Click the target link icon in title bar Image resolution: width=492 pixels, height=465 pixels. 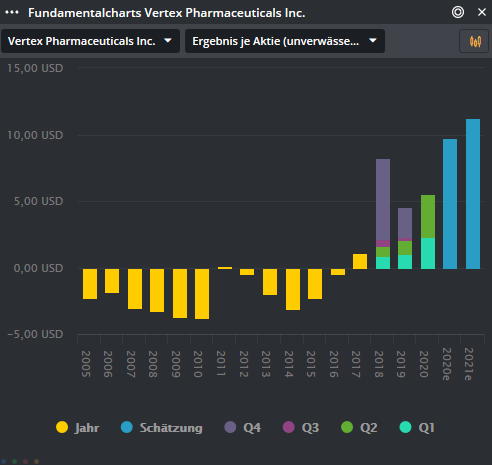pyautogui.click(x=458, y=12)
